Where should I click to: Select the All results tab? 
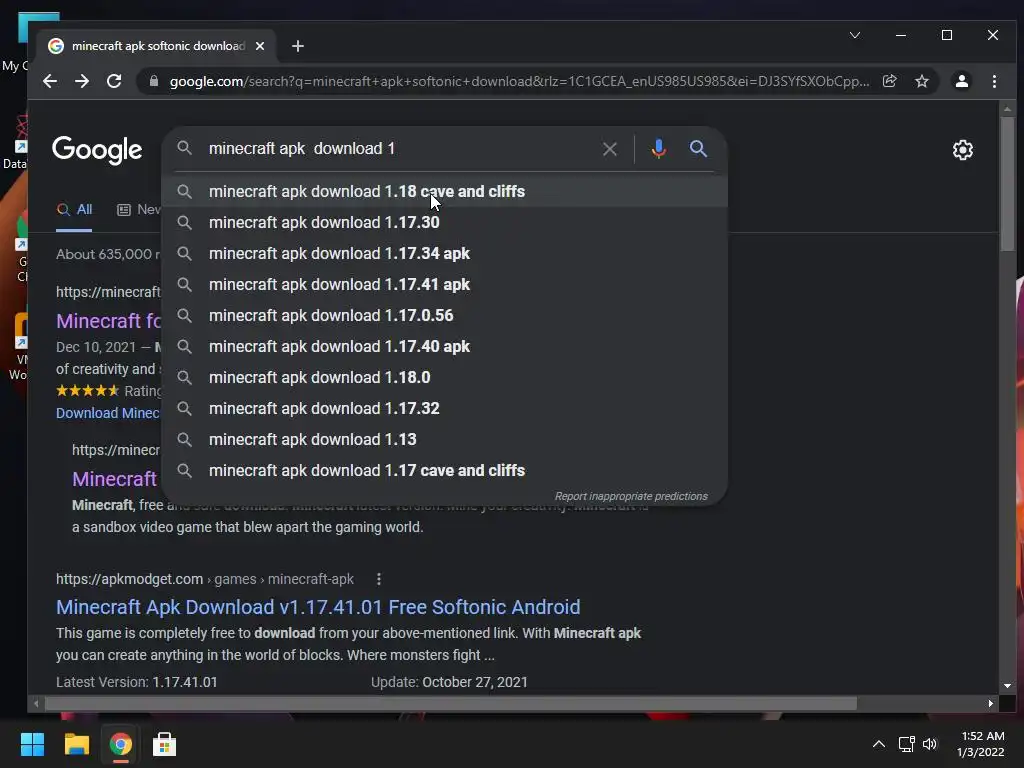74,210
